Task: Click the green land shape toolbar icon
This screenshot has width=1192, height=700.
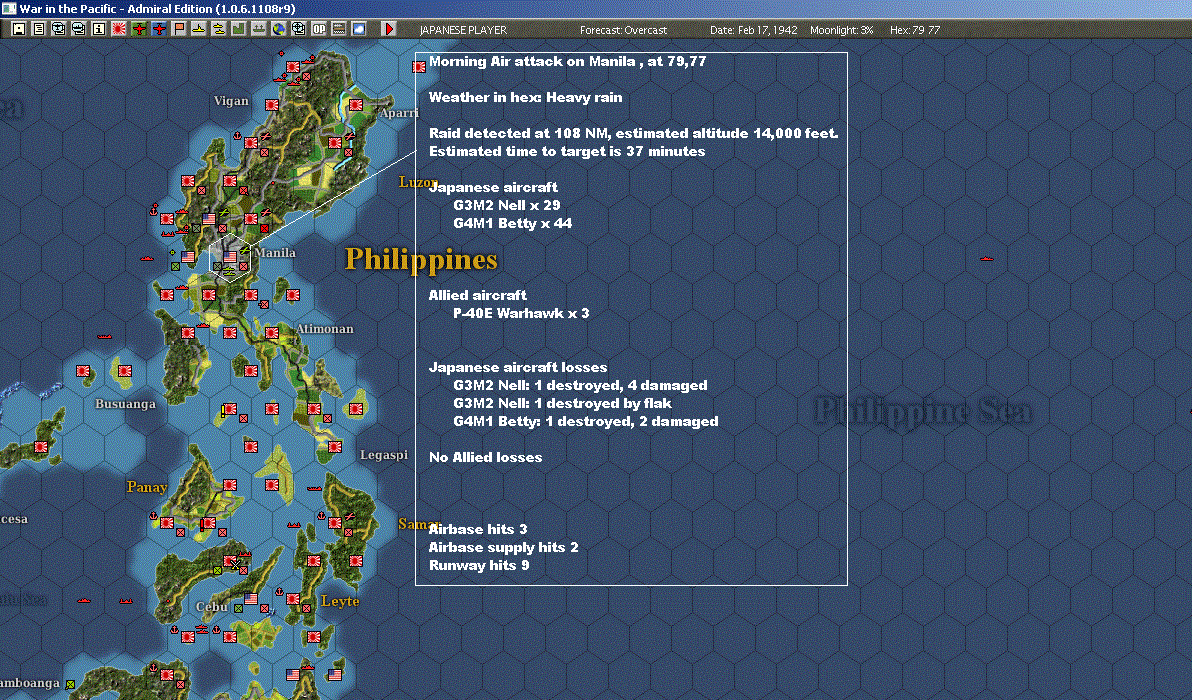Action: tap(239, 29)
